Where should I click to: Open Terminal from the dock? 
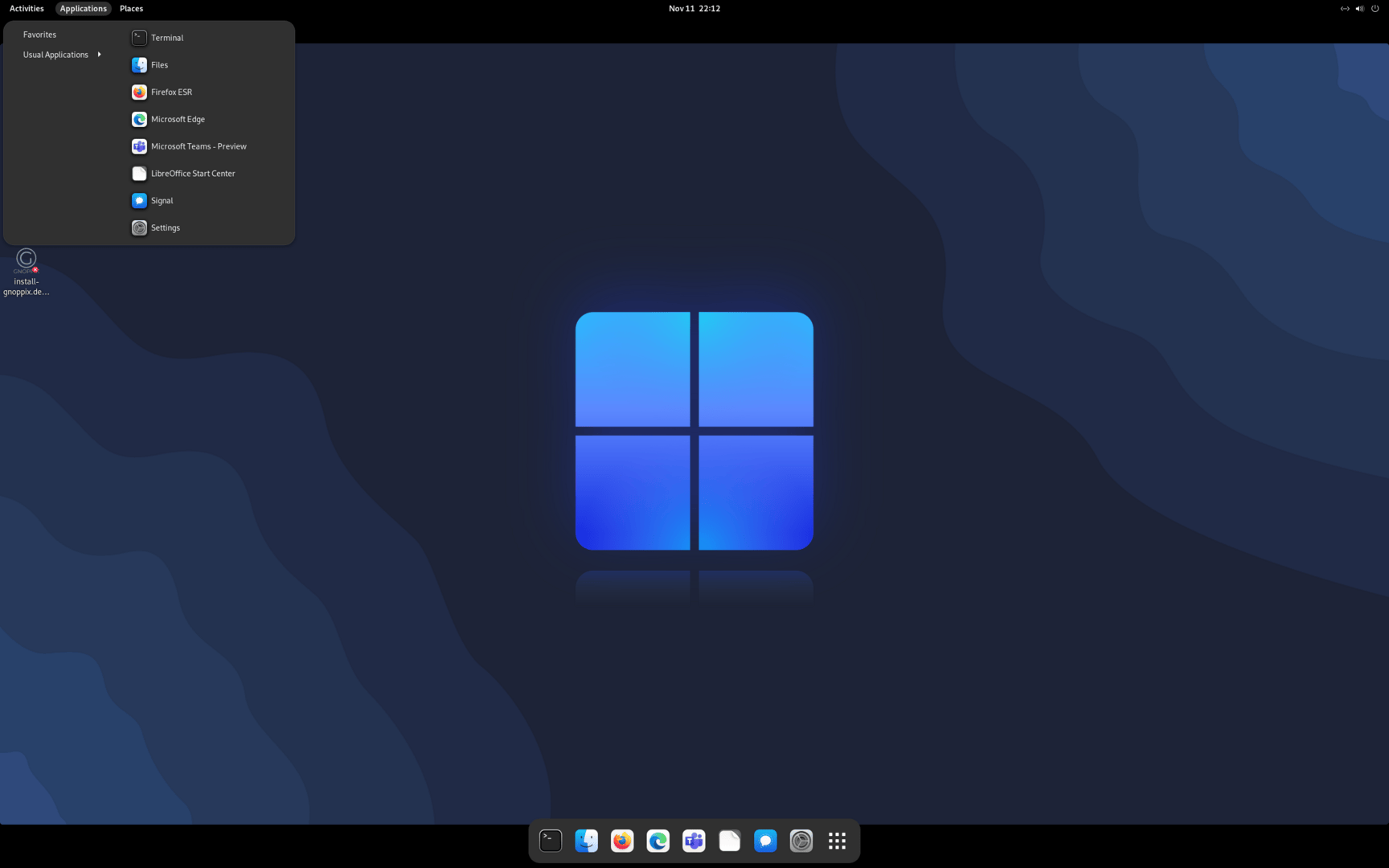[551, 841]
